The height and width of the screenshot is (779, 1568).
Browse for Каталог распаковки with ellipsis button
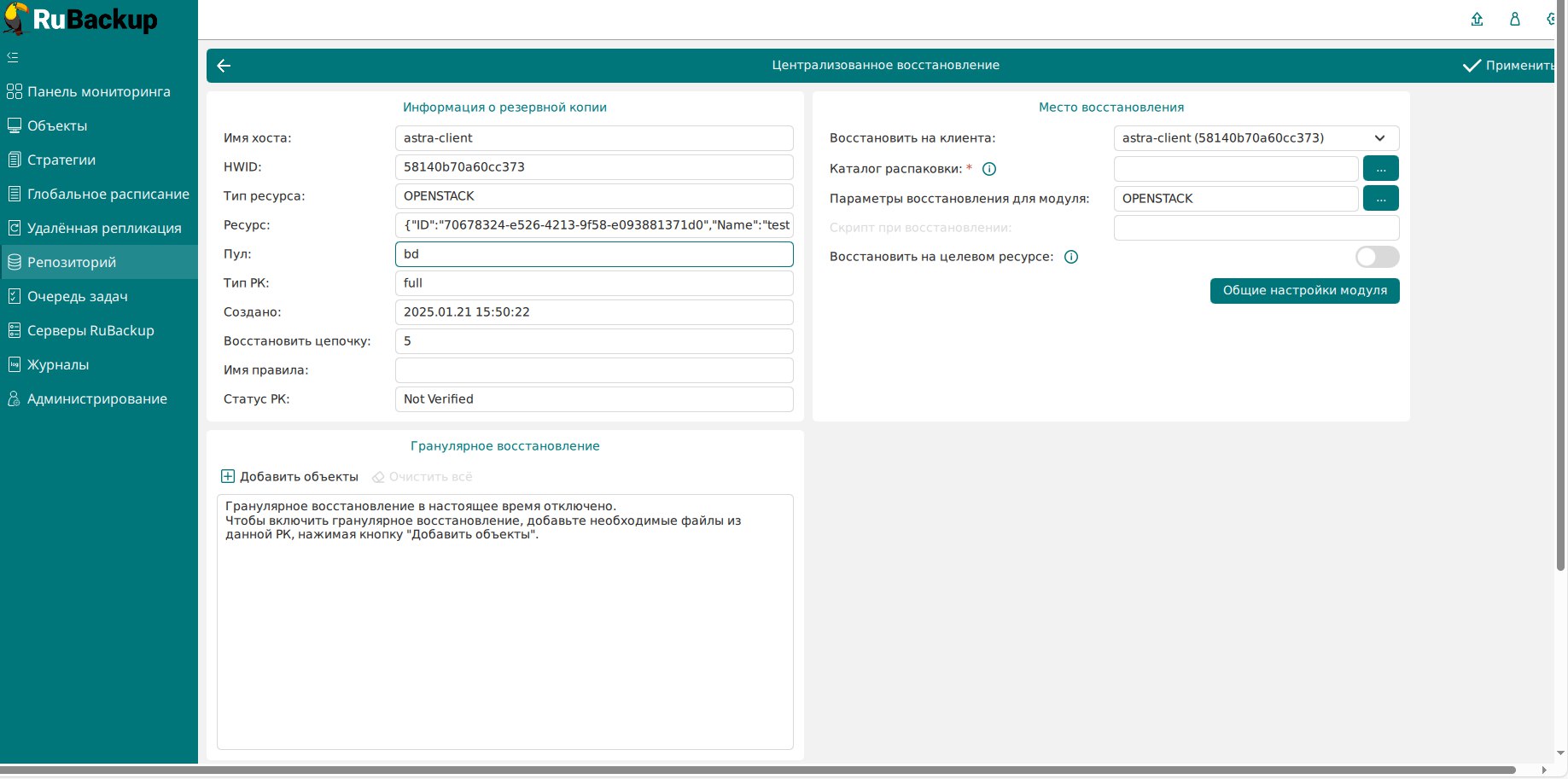coord(1381,169)
